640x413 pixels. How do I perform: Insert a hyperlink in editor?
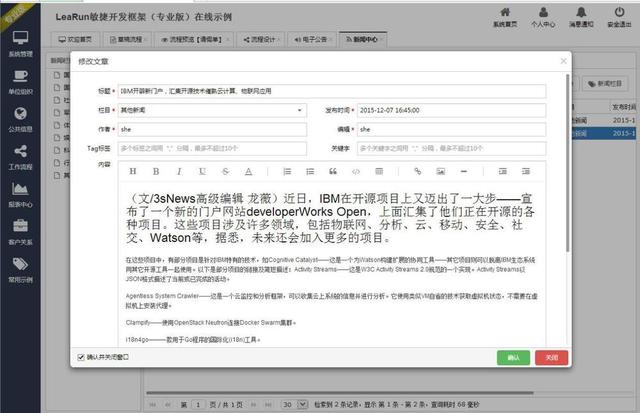(x=418, y=171)
